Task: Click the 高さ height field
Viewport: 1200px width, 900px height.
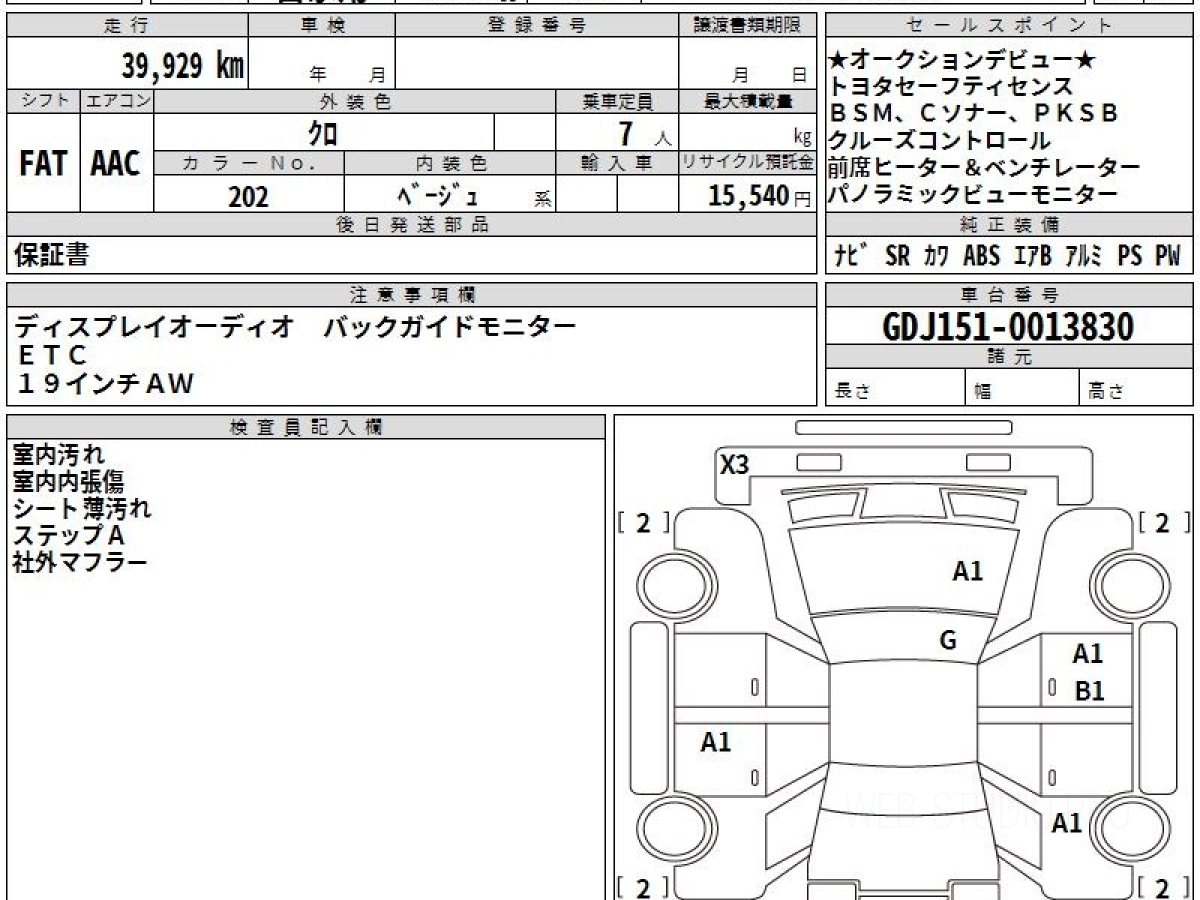Action: 1136,388
